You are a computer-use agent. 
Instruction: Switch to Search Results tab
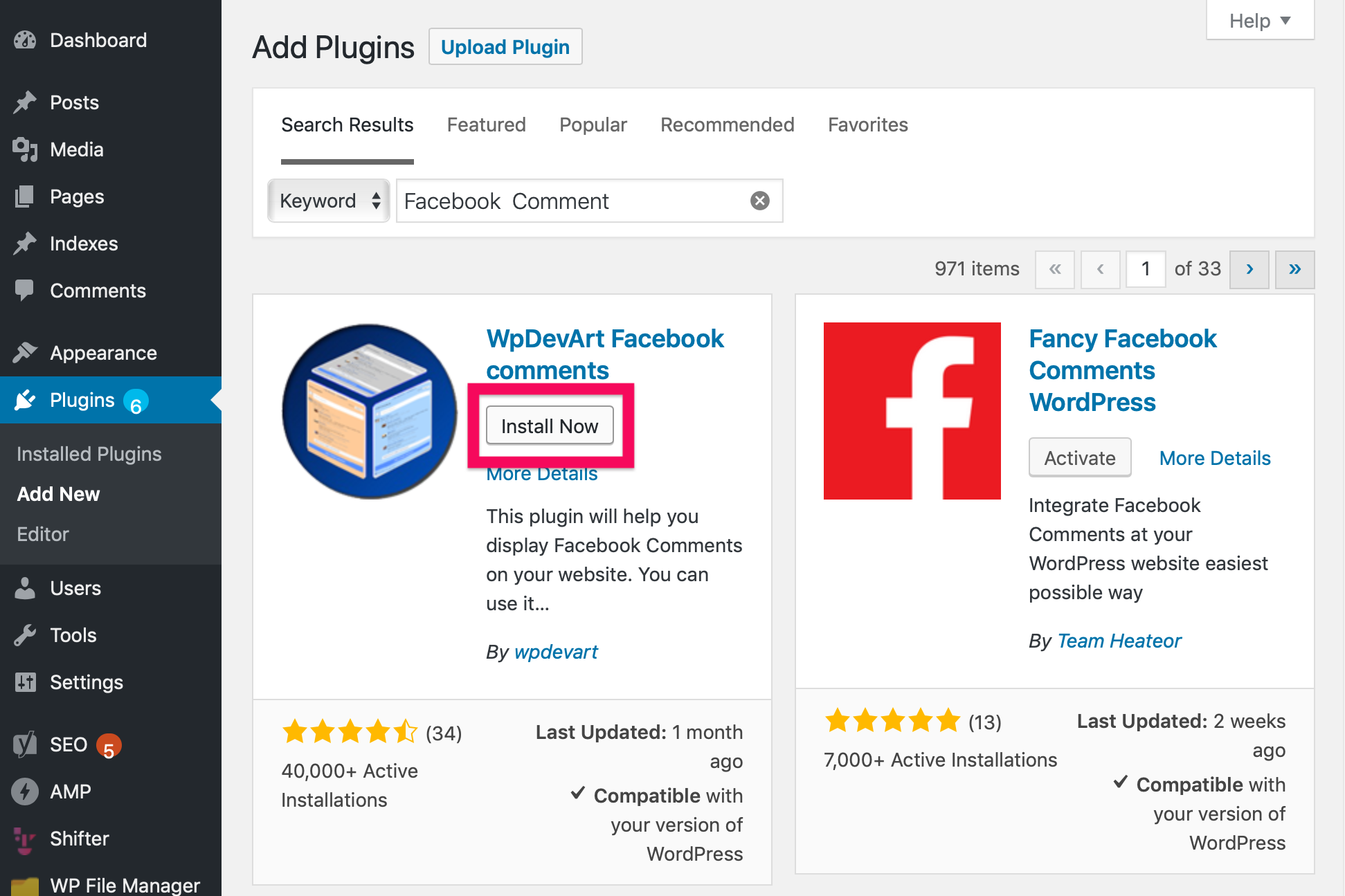coord(347,125)
